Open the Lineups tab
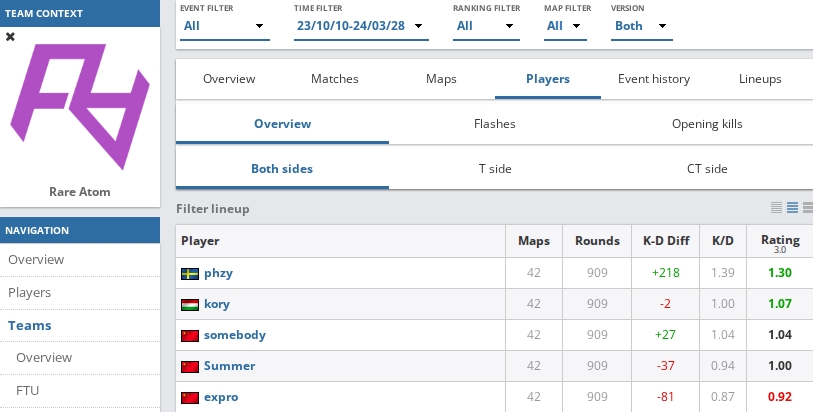813x412 pixels. tap(760, 79)
